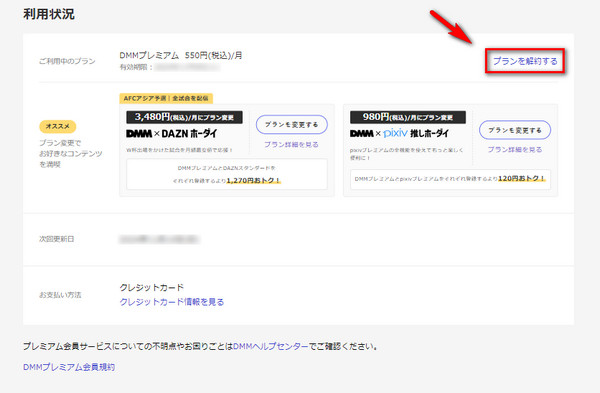The image size is (600, 393).
Task: Click the DMM×pixiv 推しホーダイ logo
Action: tap(399, 134)
